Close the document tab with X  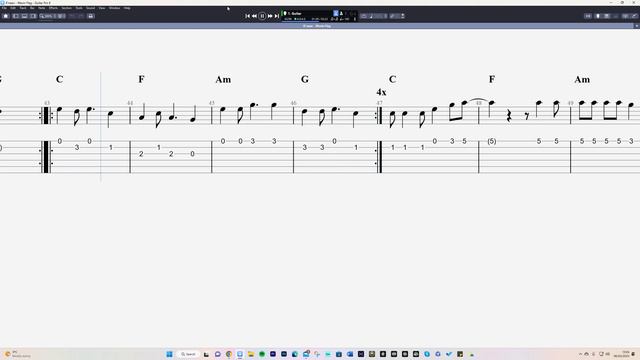coord(636,26)
